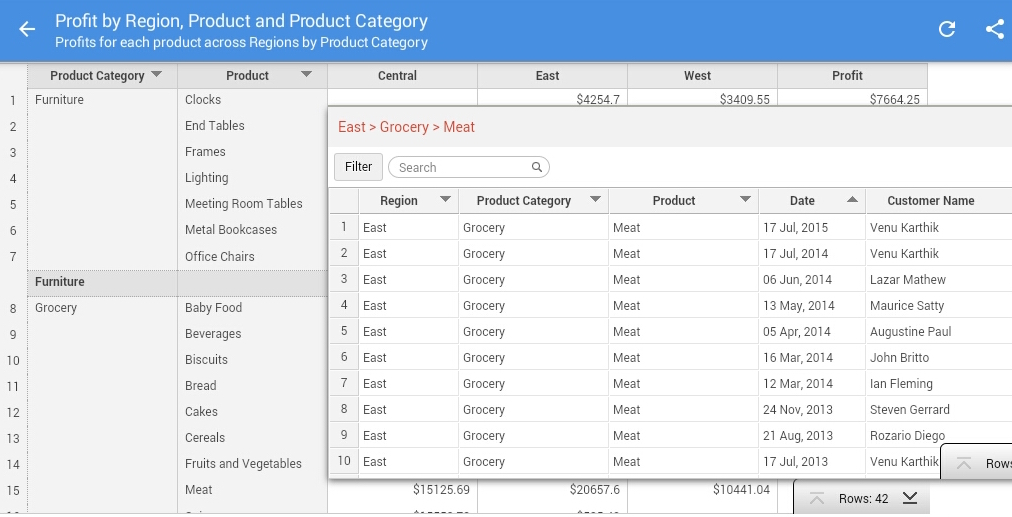Tap the back arrow in header
Image resolution: width=1012 pixels, height=517 pixels.
click(x=27, y=29)
